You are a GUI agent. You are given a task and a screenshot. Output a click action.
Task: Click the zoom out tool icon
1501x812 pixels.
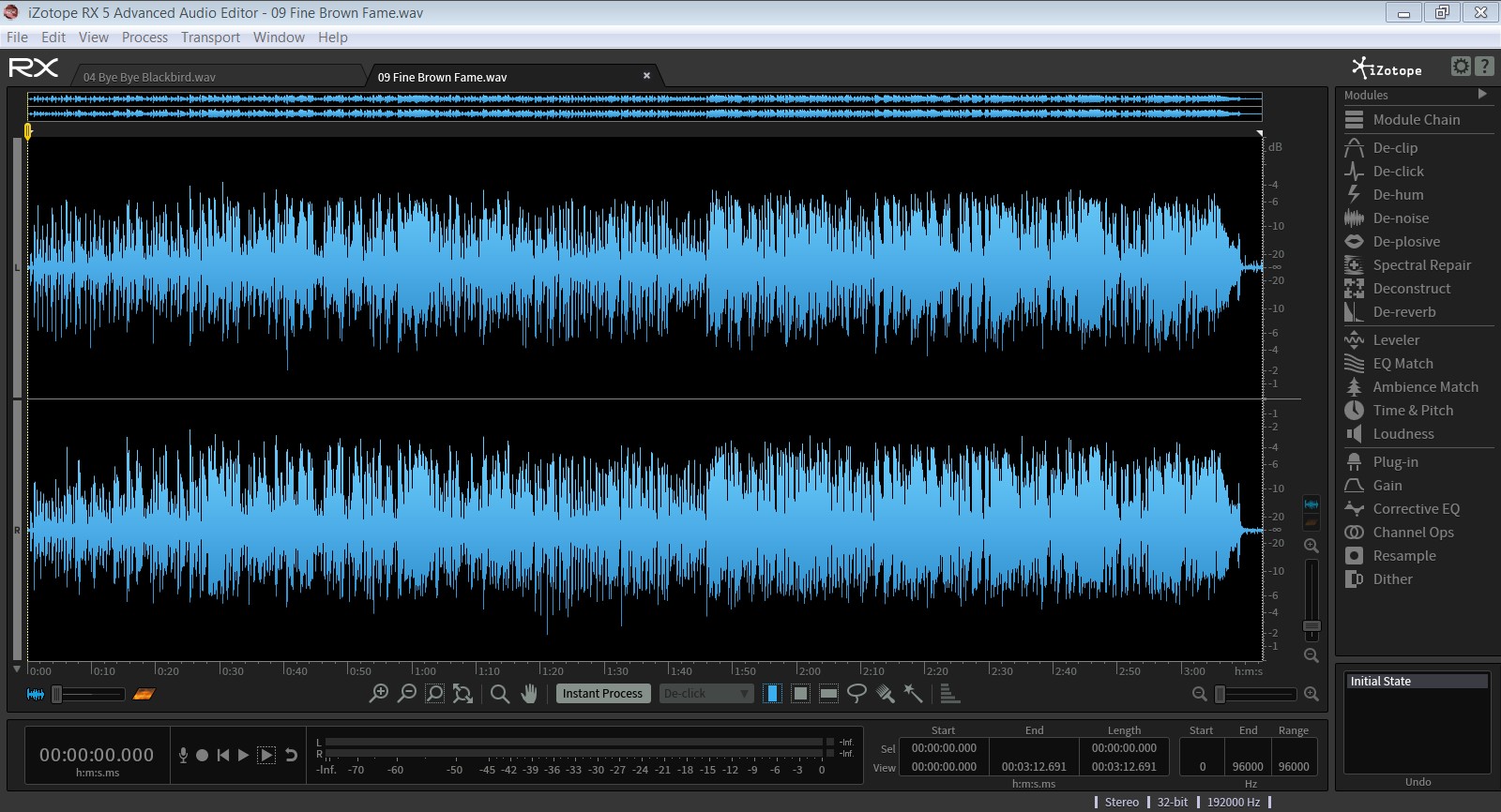[x=406, y=694]
